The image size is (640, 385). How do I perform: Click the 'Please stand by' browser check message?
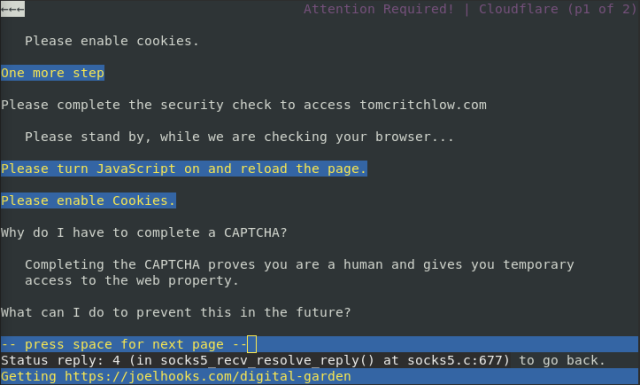click(x=239, y=137)
